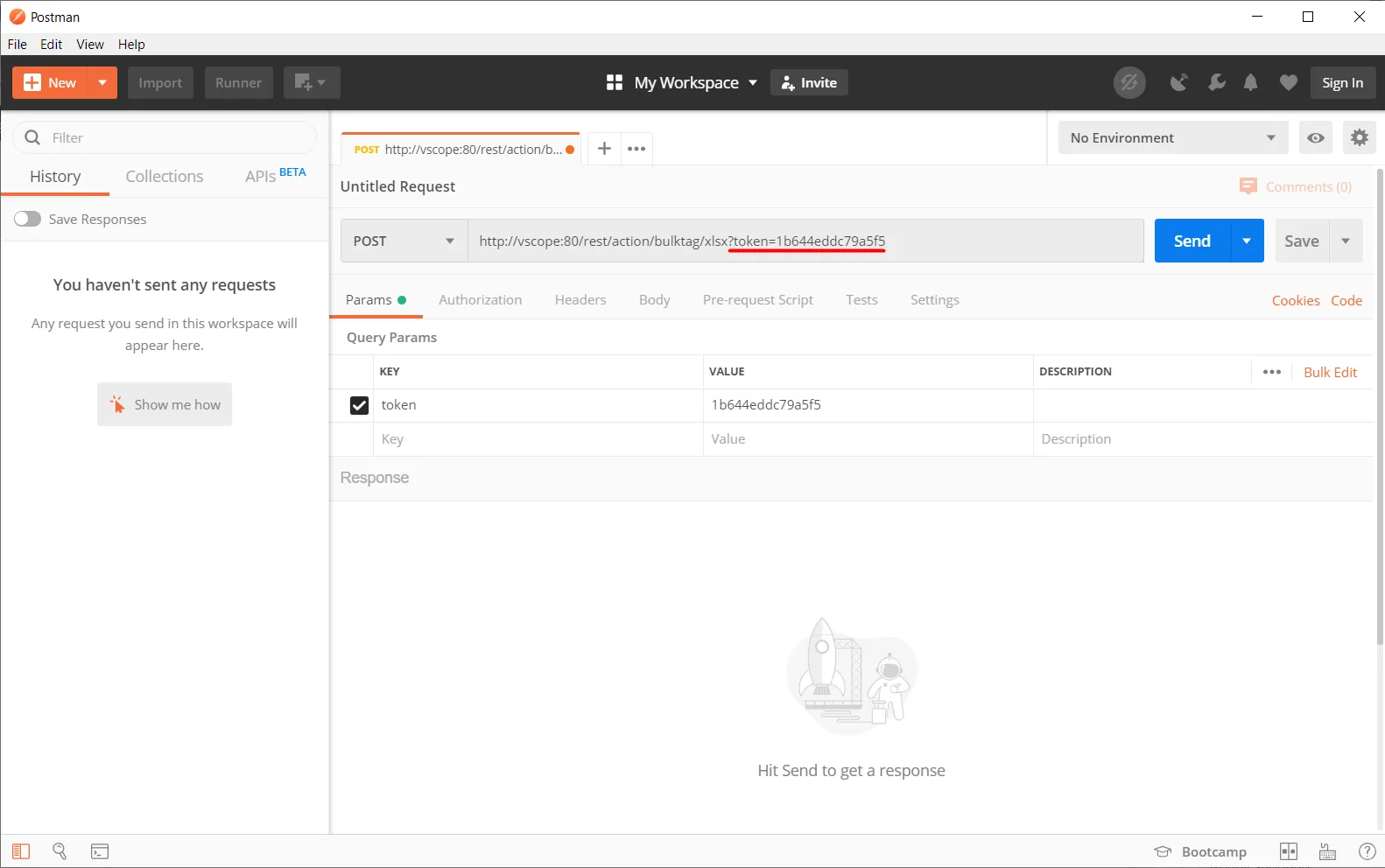The image size is (1385, 868).
Task: Open the Postman Console icon
Action: point(100,851)
